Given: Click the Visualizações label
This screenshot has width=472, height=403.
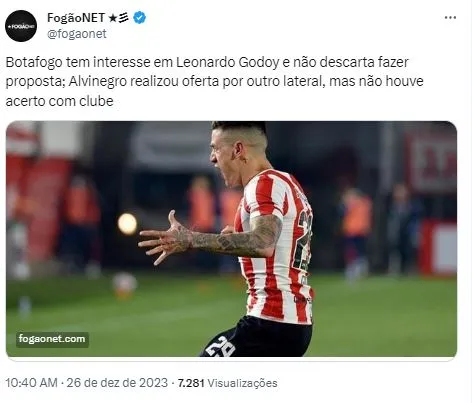Looking at the screenshot, I should (242, 383).
